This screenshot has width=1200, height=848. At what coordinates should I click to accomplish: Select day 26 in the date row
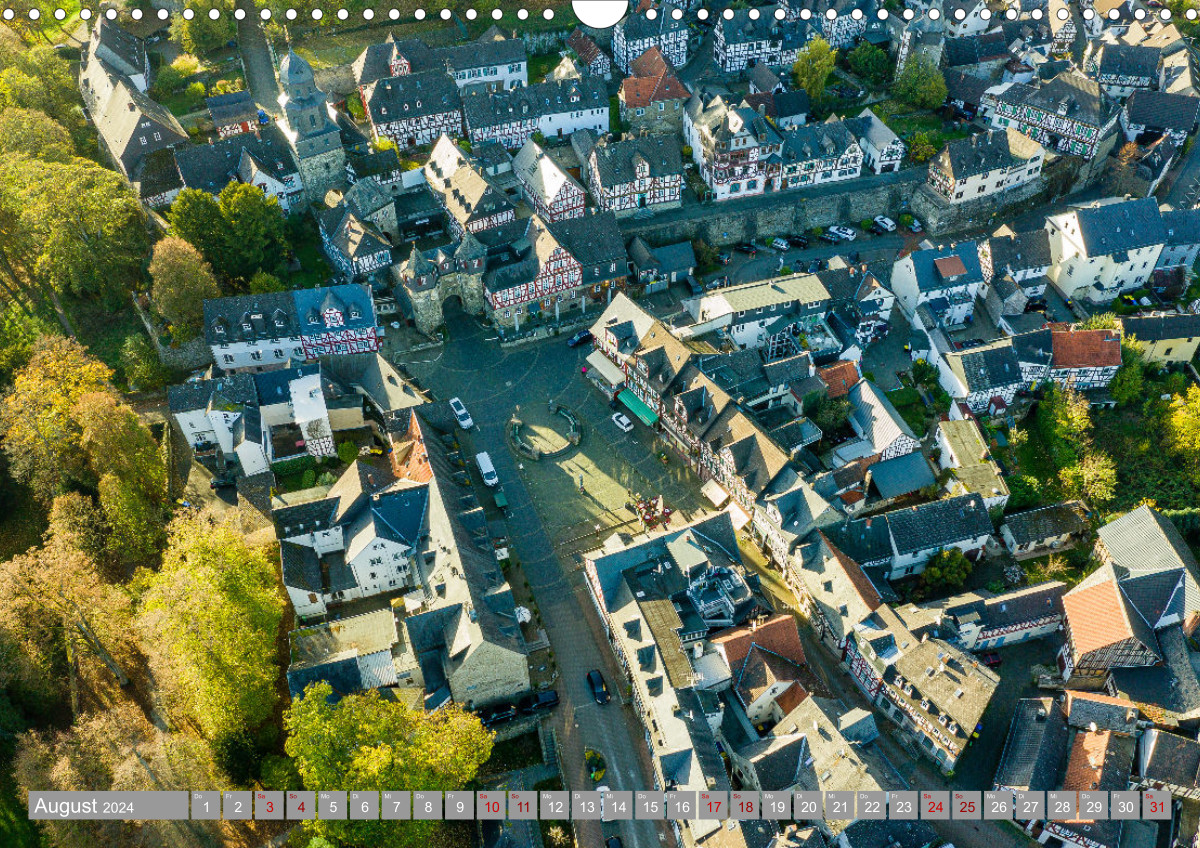pos(999,806)
